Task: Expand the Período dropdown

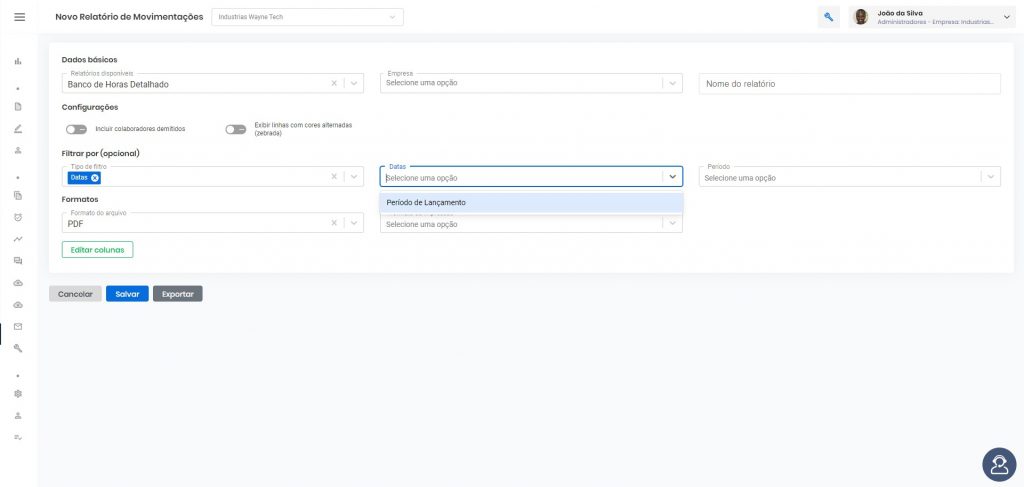Action: pos(991,177)
